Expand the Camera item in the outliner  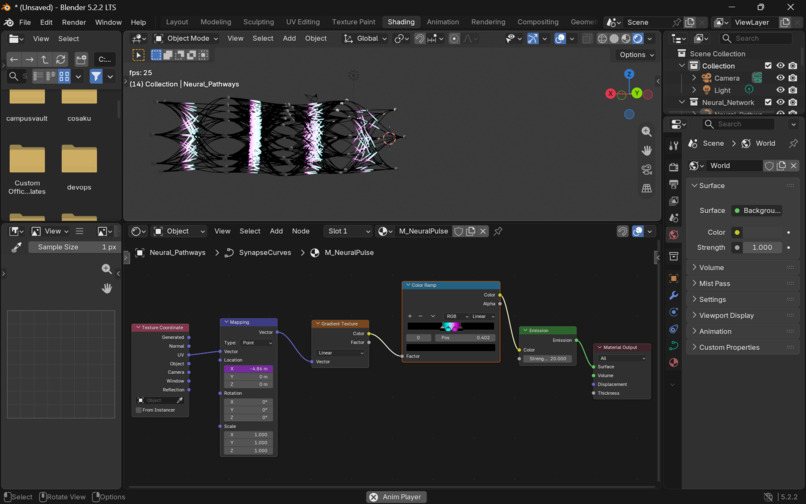click(x=694, y=78)
